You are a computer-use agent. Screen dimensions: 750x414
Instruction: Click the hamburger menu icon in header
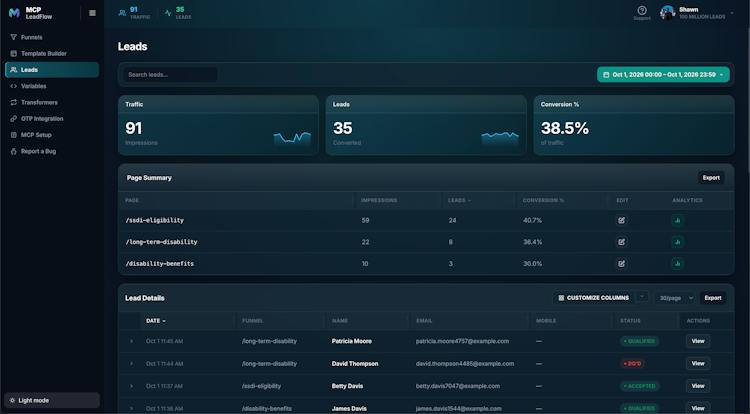coord(92,13)
